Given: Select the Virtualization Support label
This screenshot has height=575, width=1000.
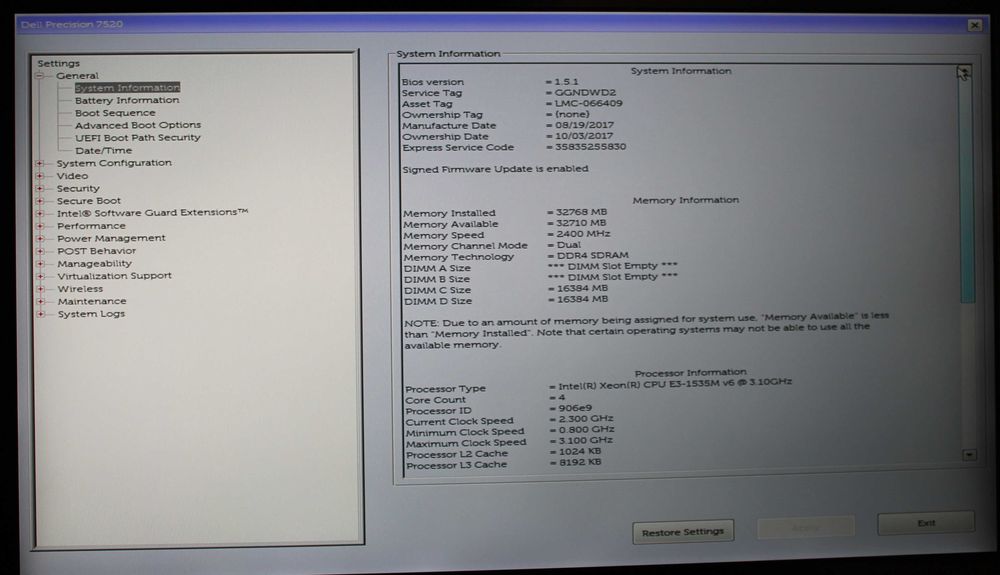Looking at the screenshot, I should pyautogui.click(x=114, y=276).
